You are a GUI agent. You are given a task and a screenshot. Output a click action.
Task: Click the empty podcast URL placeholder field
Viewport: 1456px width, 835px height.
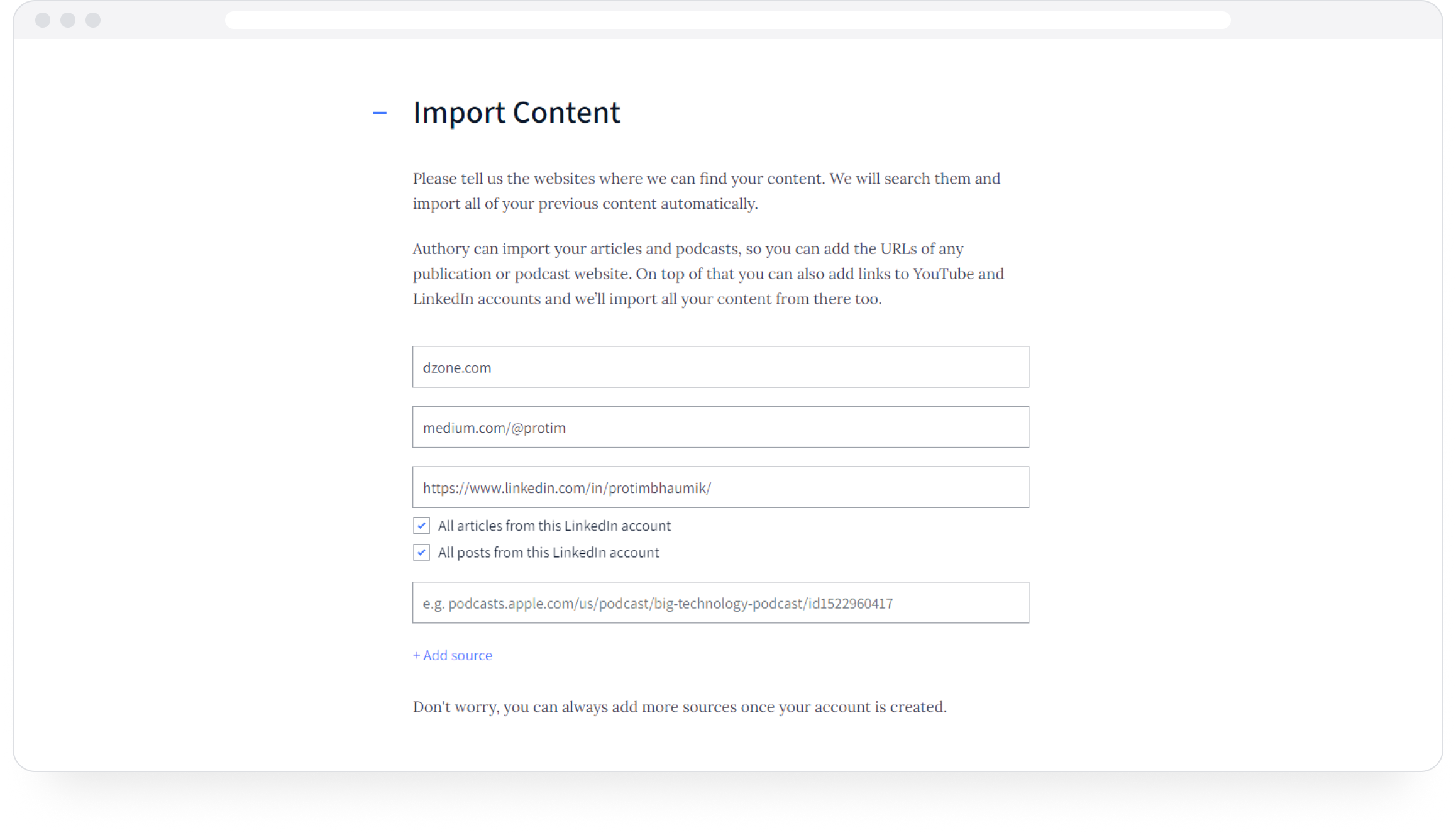click(720, 603)
